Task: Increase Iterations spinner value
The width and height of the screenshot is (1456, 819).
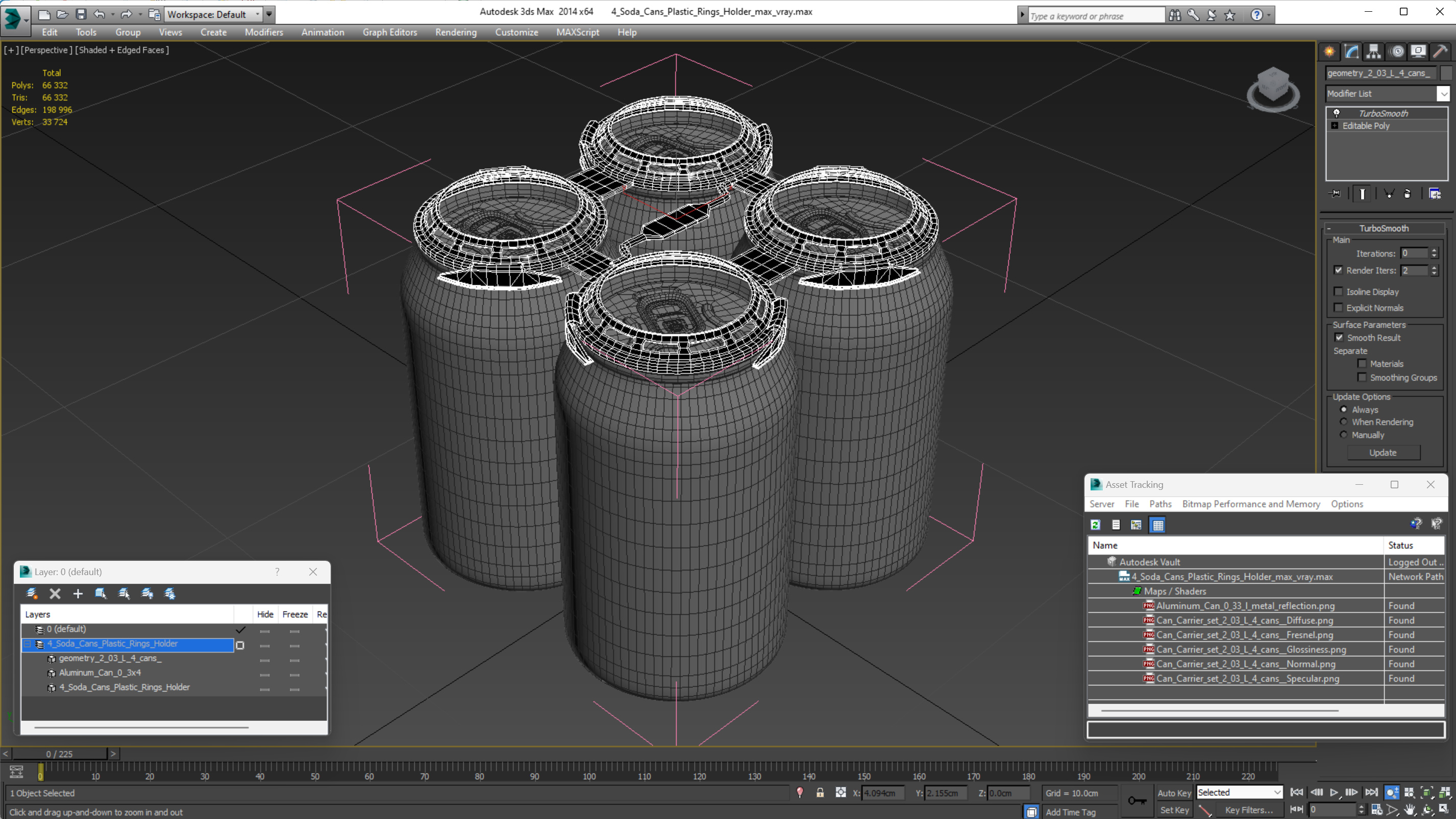Action: tap(1434, 251)
